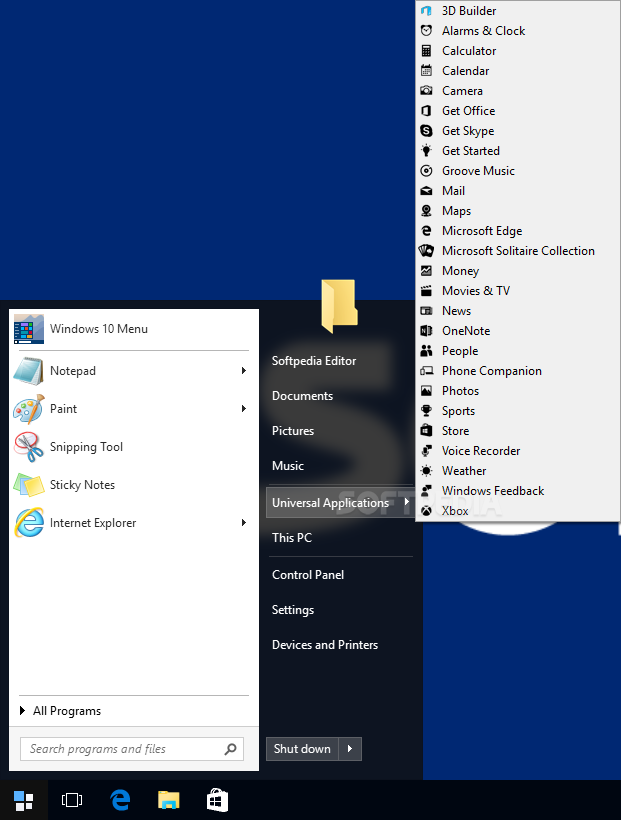
Task: Expand All Programs list
Action: [x=61, y=711]
